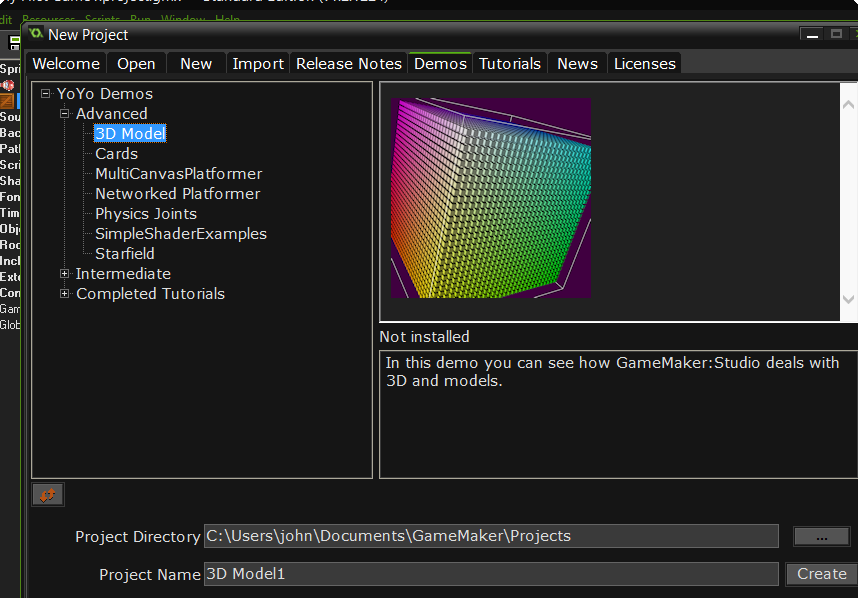This screenshot has height=598, width=858.
Task: Click the Demos tab
Action: pyautogui.click(x=440, y=63)
